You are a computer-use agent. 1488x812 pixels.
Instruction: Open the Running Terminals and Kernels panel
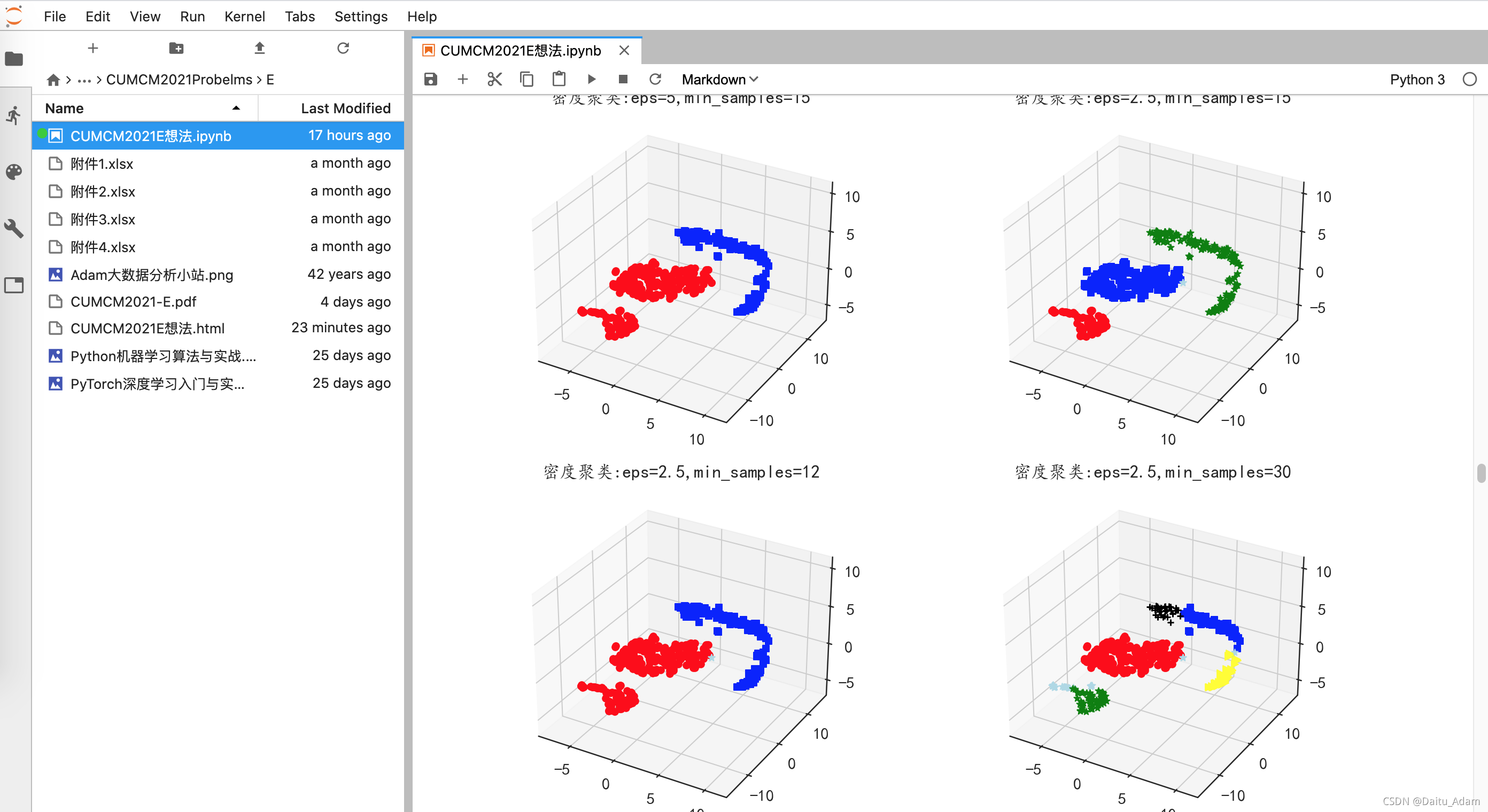click(x=14, y=115)
